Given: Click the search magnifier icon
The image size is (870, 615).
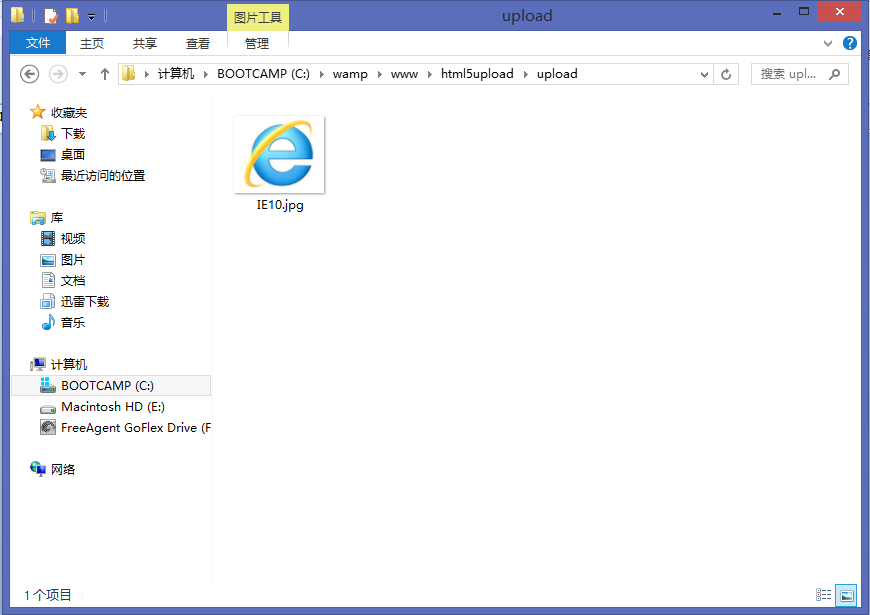Looking at the screenshot, I should pyautogui.click(x=834, y=74).
